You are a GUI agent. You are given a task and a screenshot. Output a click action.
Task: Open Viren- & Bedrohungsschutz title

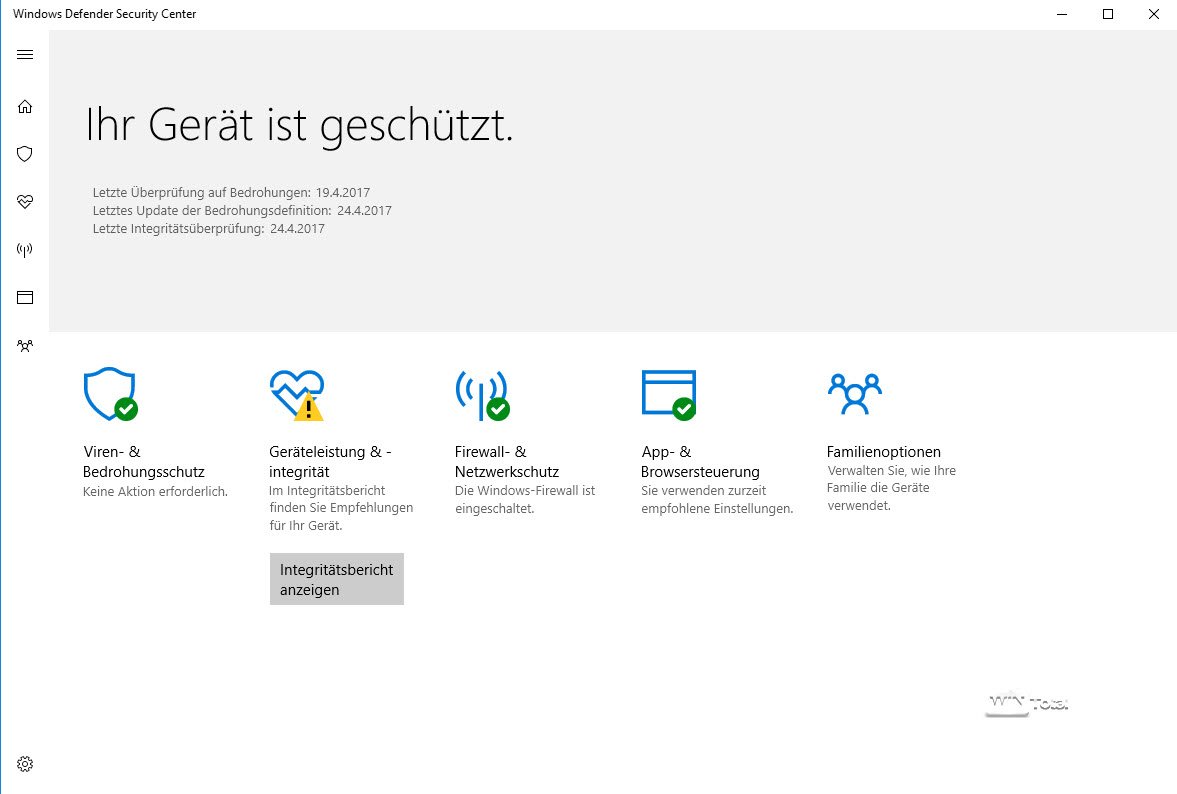coord(143,462)
